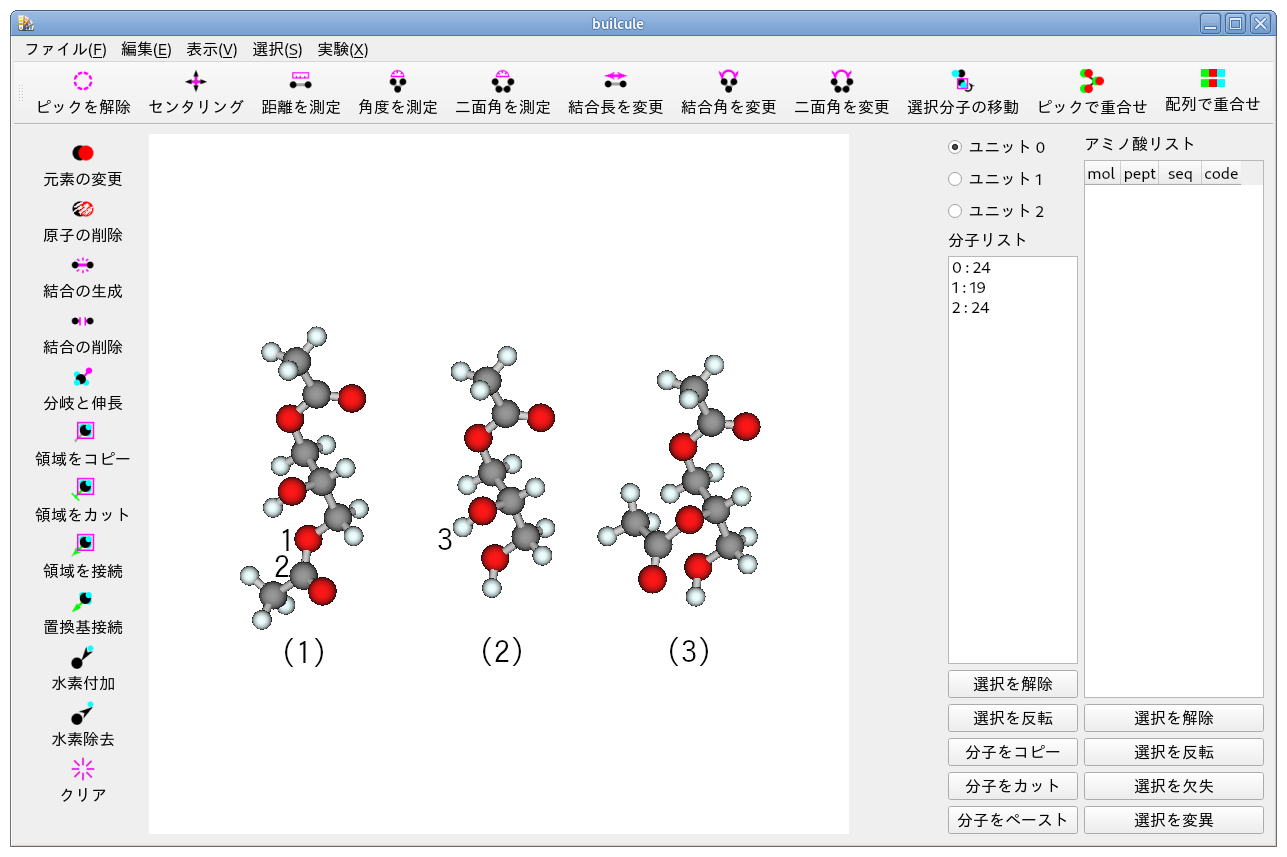1287x857 pixels.
Task: Click the クリア clear icon
Action: (x=83, y=769)
